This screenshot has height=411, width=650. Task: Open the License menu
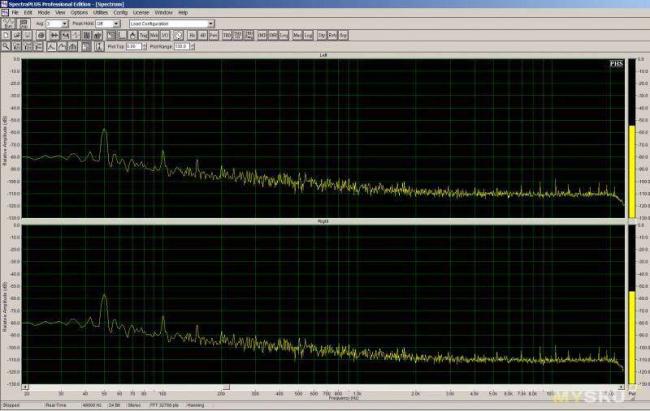pos(141,12)
